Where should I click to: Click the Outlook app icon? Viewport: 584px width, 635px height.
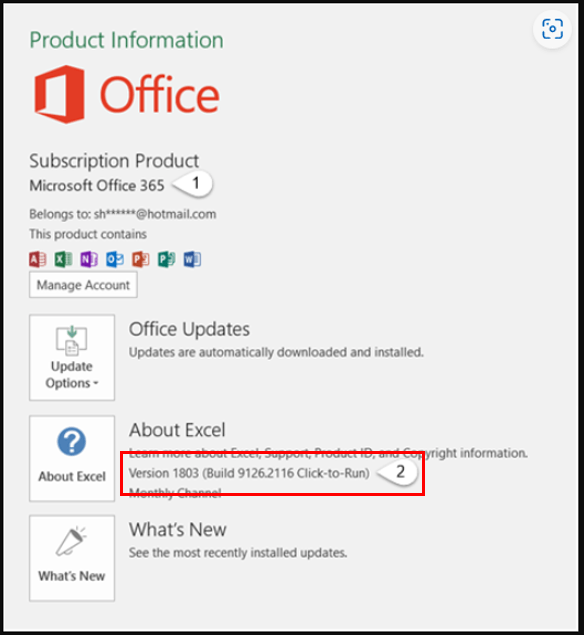coord(115,259)
